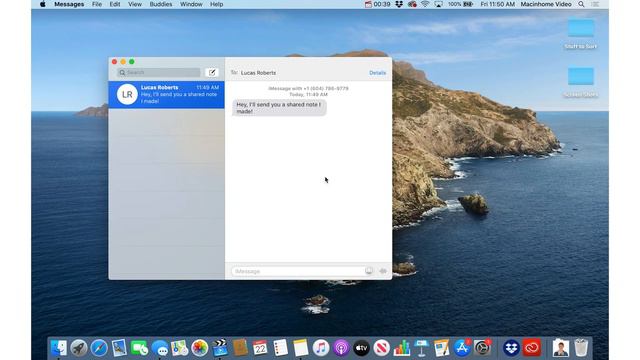Open Photos pinwheel icon in Dock
Image resolution: width=640 pixels, height=360 pixels.
point(200,348)
